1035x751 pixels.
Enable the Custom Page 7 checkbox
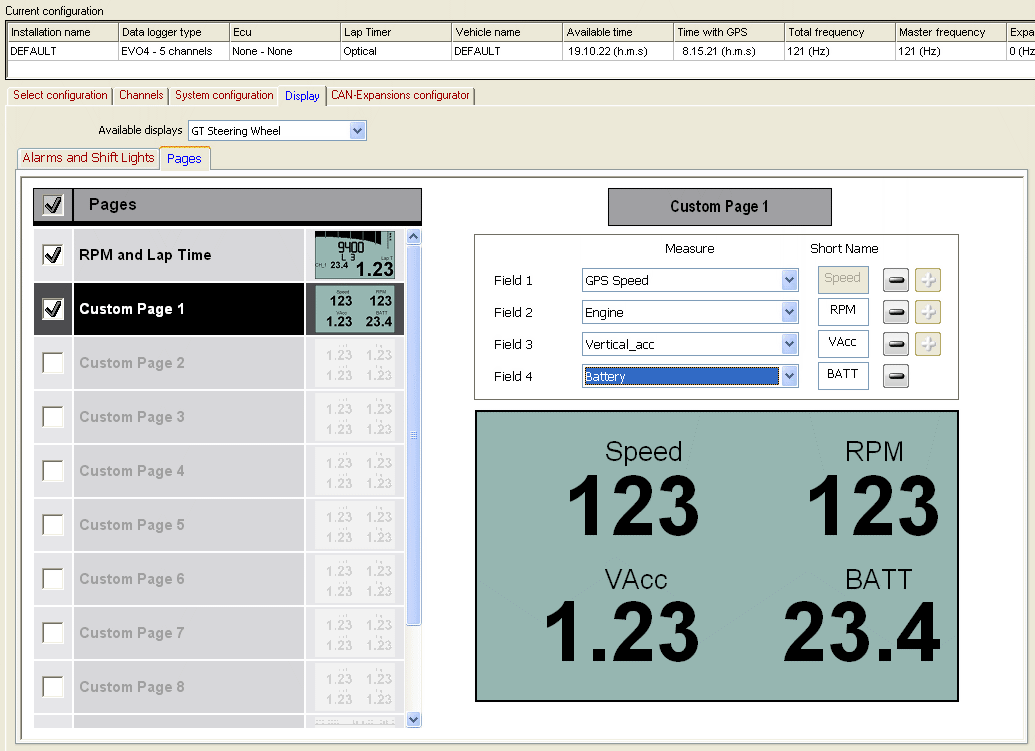coord(53,633)
